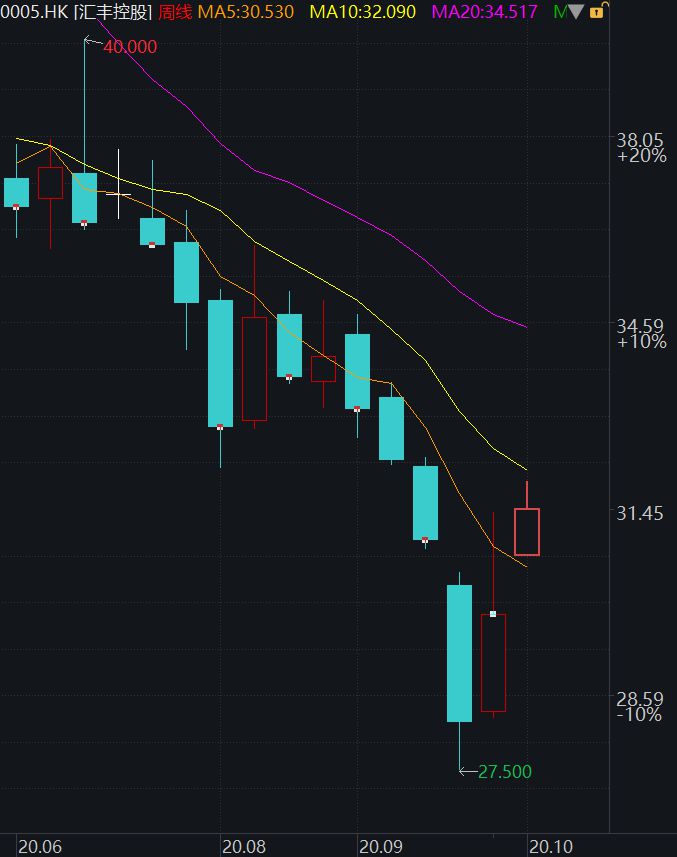Click the 38.05 price axis value
The width and height of the screenshot is (677, 857).
639,140
